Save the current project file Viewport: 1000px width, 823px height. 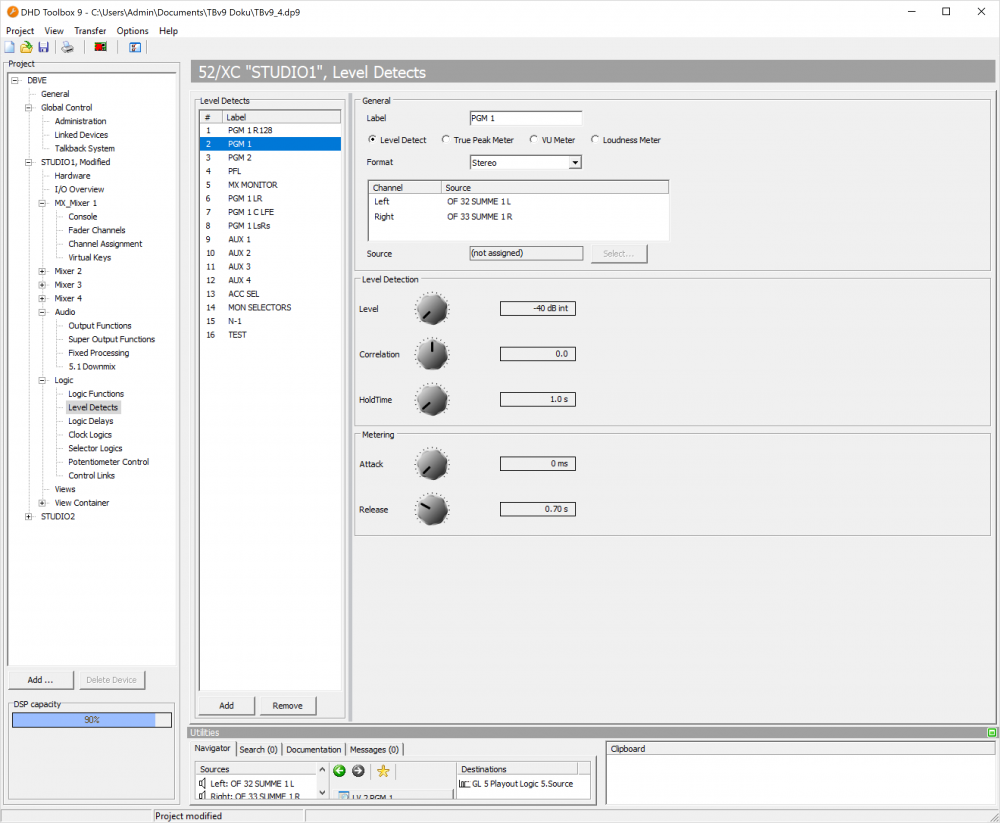pos(44,47)
